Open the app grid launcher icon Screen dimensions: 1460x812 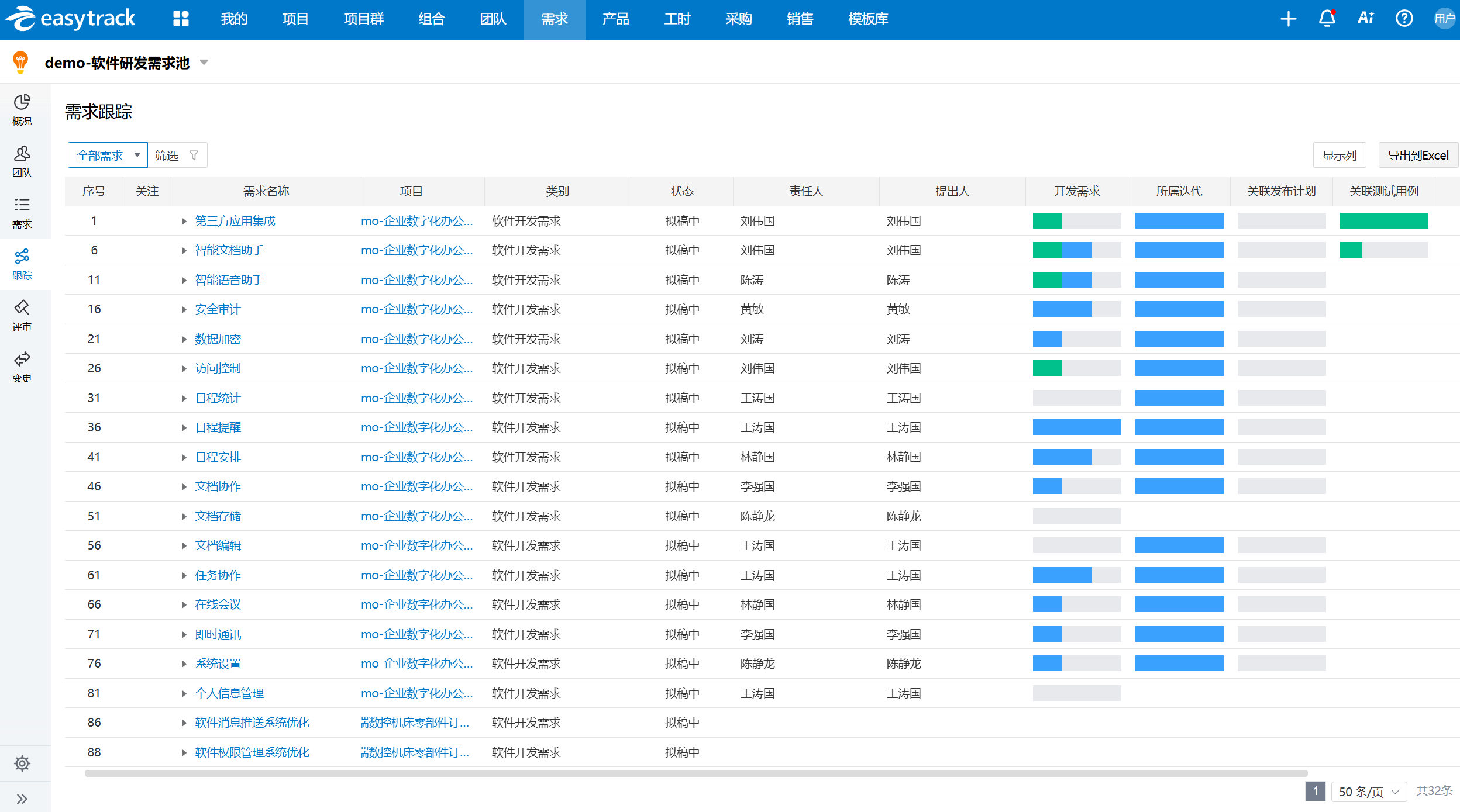(181, 19)
